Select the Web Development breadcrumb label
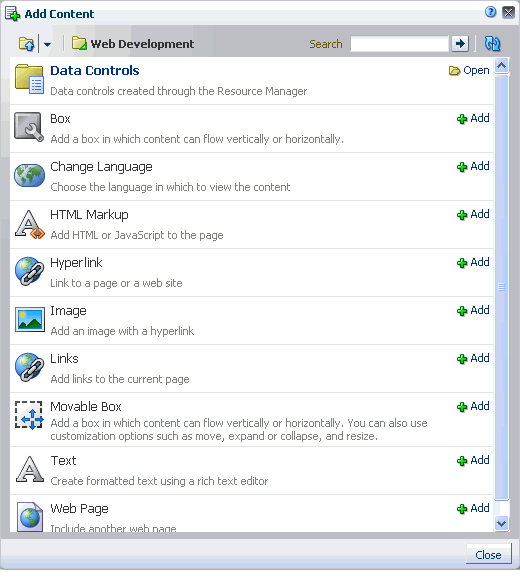 142,44
